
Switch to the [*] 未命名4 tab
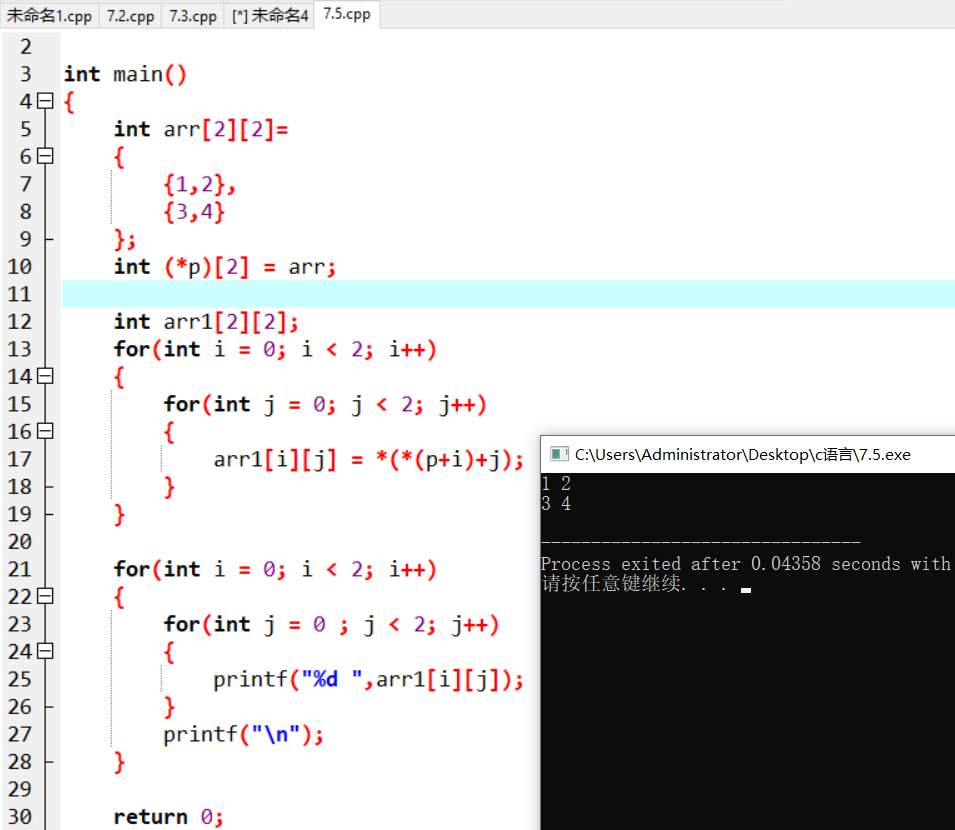pyautogui.click(x=270, y=15)
